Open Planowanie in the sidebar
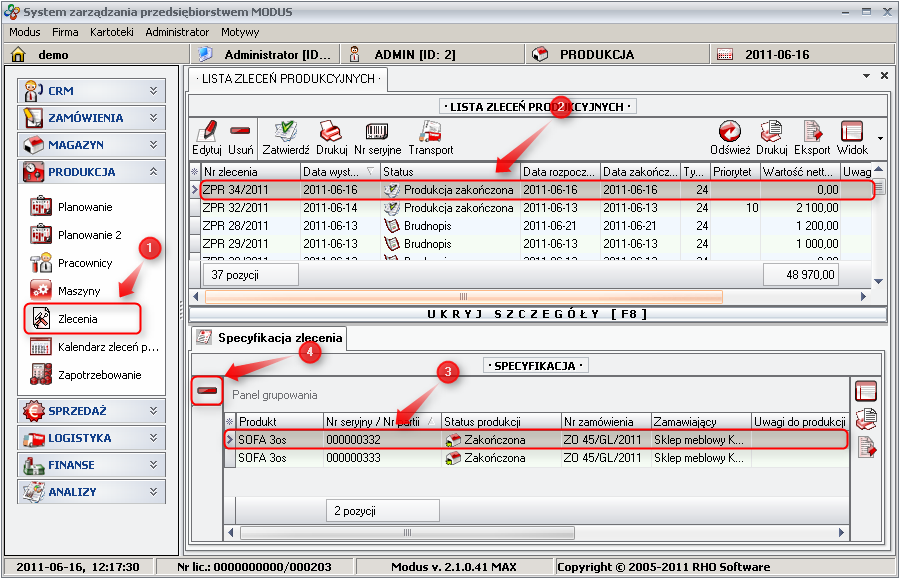 click(x=85, y=207)
